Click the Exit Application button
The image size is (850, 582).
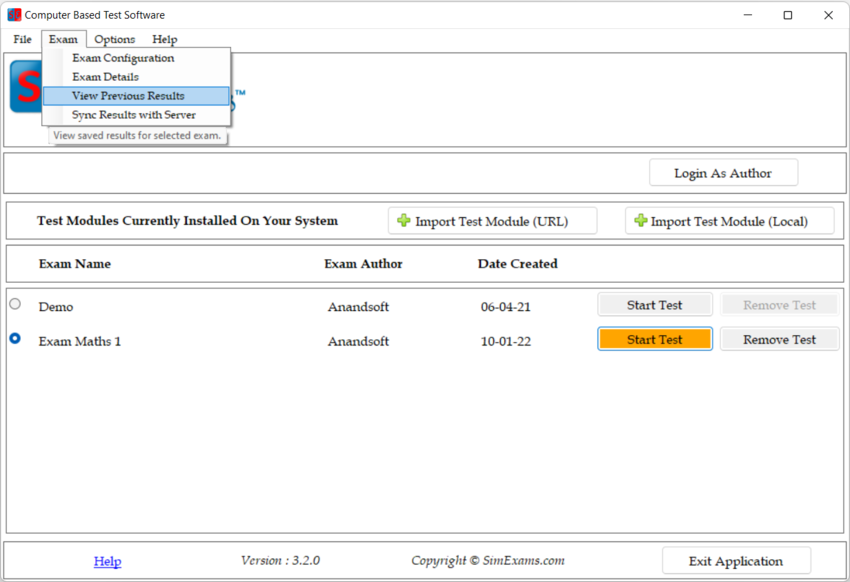[x=736, y=561]
